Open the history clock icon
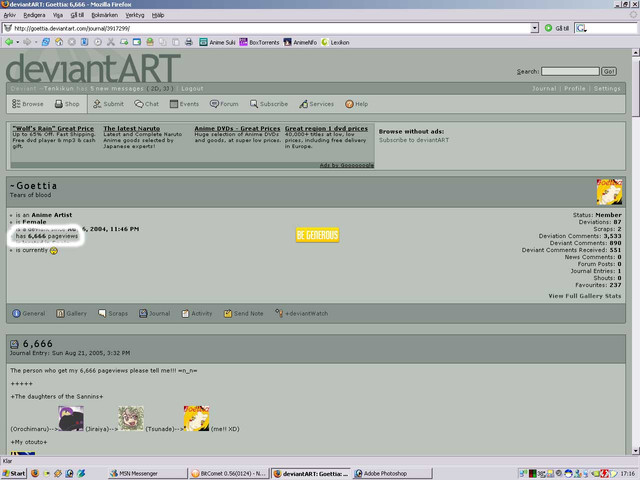Image resolution: width=640 pixels, height=480 pixels. tap(98, 42)
